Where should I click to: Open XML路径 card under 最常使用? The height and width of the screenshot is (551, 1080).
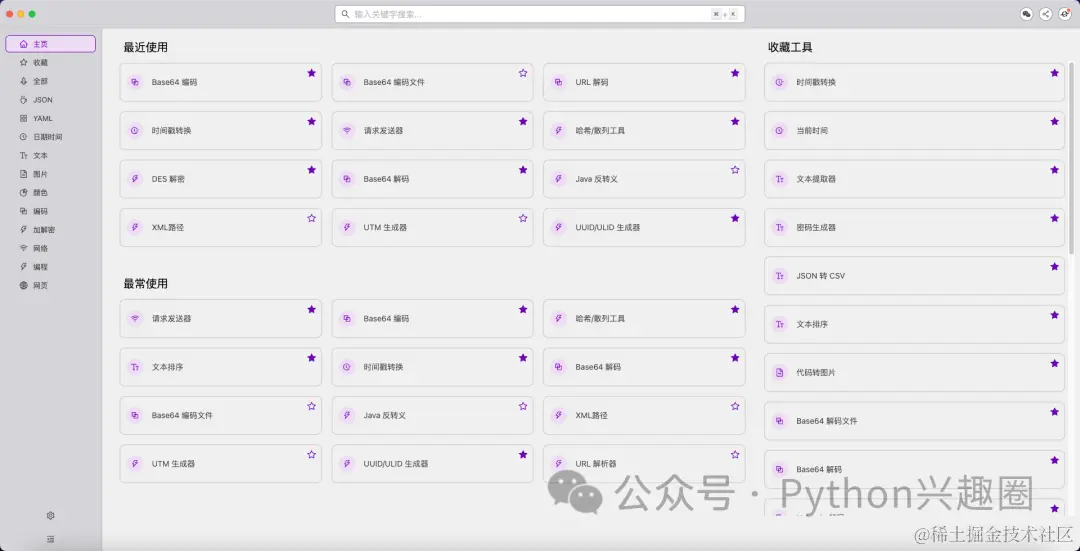(644, 415)
